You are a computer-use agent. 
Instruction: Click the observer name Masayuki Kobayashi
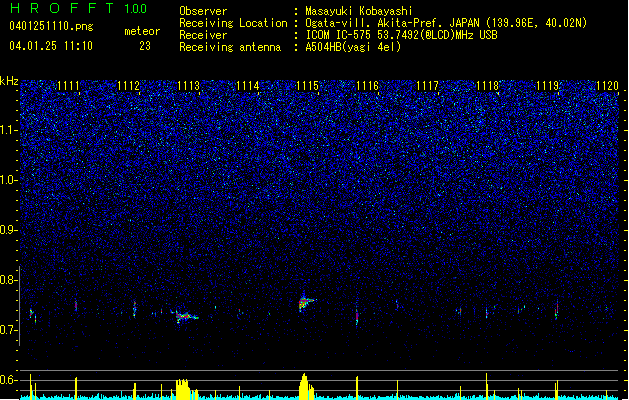click(359, 11)
